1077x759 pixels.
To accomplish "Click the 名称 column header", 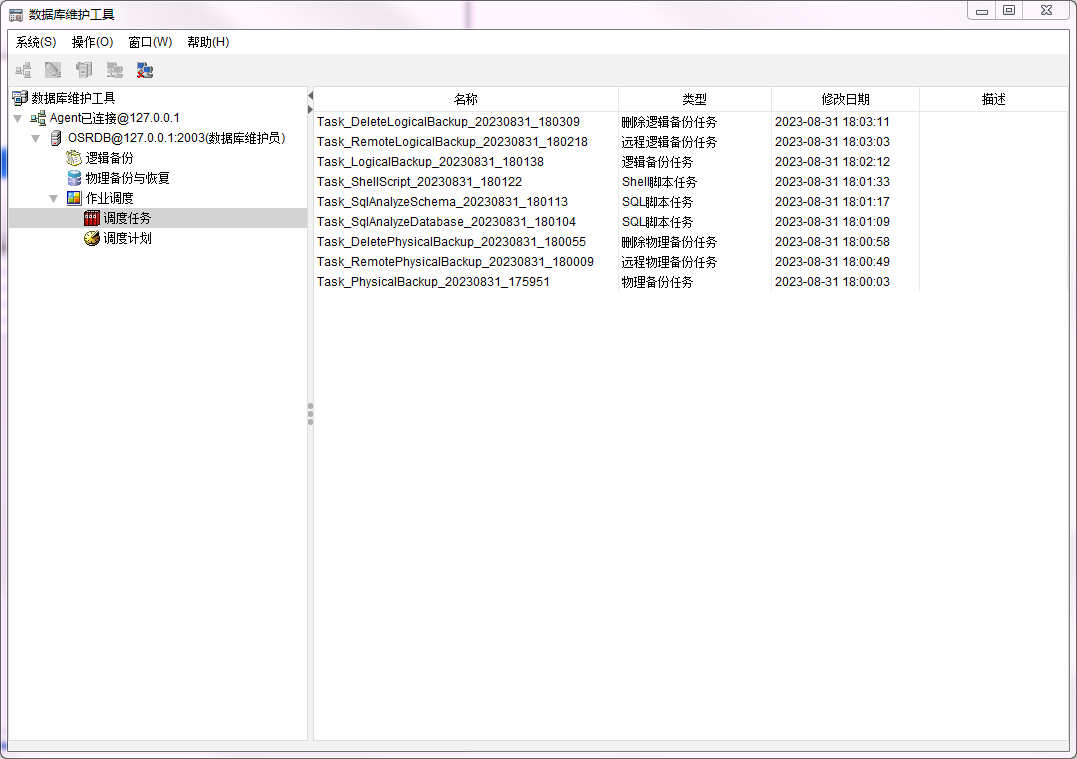I will pyautogui.click(x=466, y=99).
